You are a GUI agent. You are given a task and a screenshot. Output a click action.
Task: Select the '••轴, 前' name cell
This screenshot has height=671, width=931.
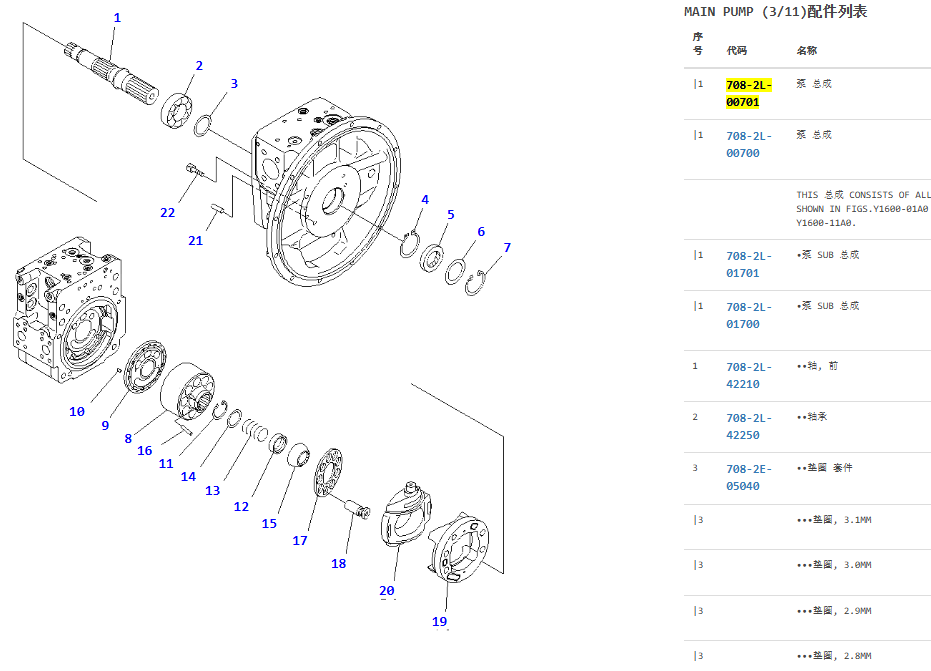point(817,366)
